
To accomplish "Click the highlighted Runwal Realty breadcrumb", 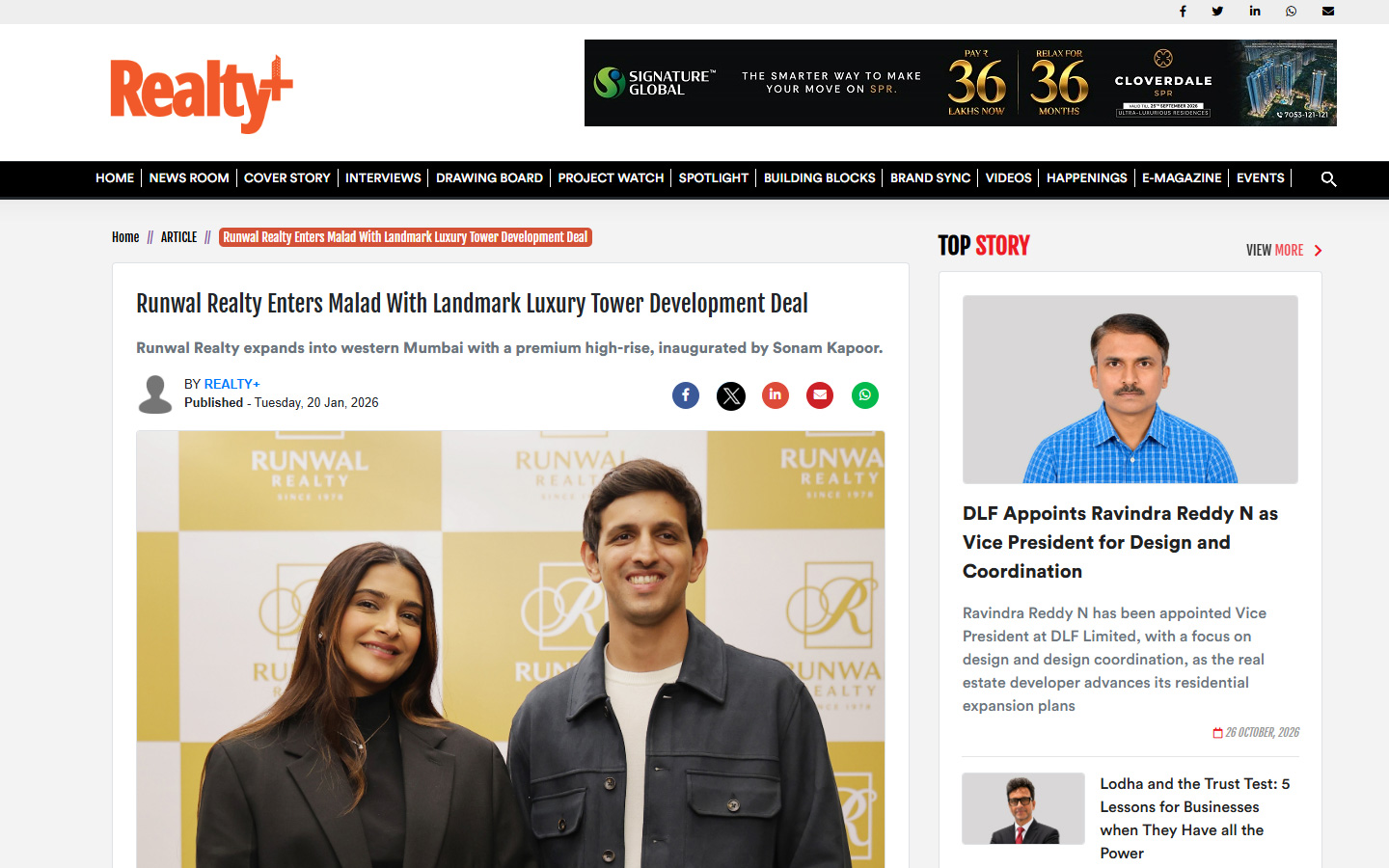I will click(x=405, y=237).
